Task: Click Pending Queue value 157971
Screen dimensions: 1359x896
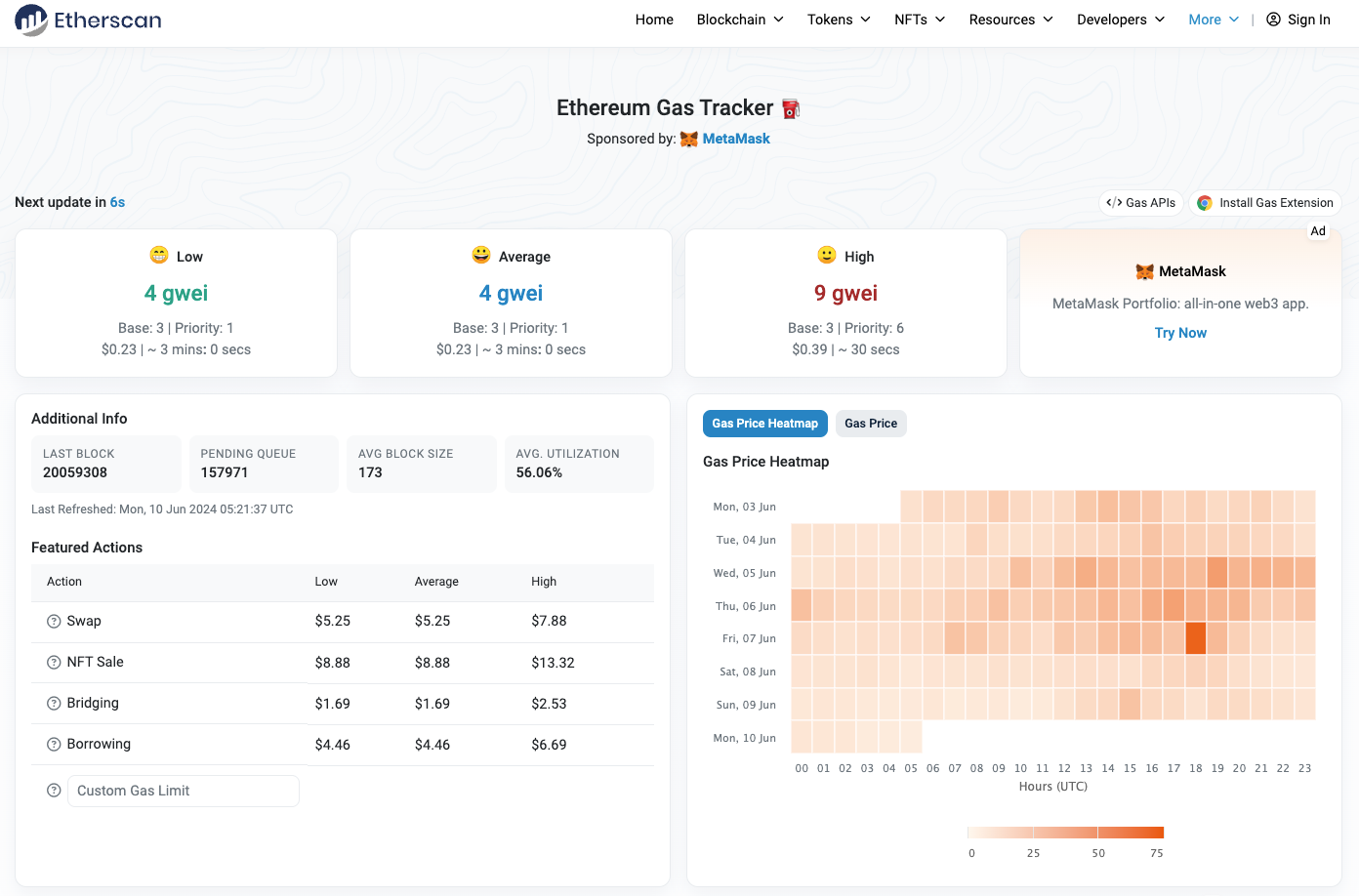Action: click(x=225, y=472)
